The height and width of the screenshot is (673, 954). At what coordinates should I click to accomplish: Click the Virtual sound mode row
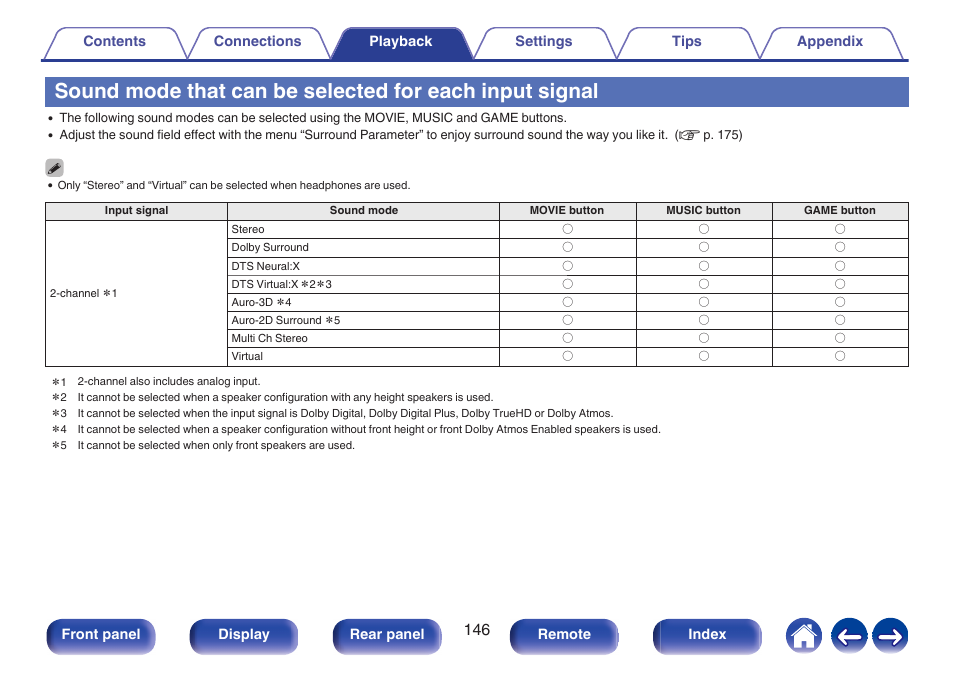coord(363,357)
